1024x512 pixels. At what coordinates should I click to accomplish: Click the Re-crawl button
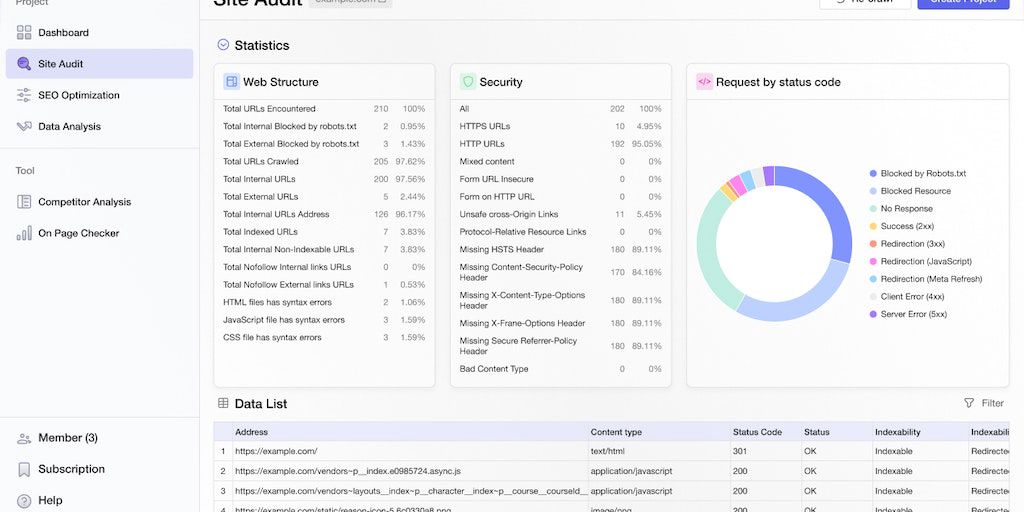pyautogui.click(x=865, y=3)
